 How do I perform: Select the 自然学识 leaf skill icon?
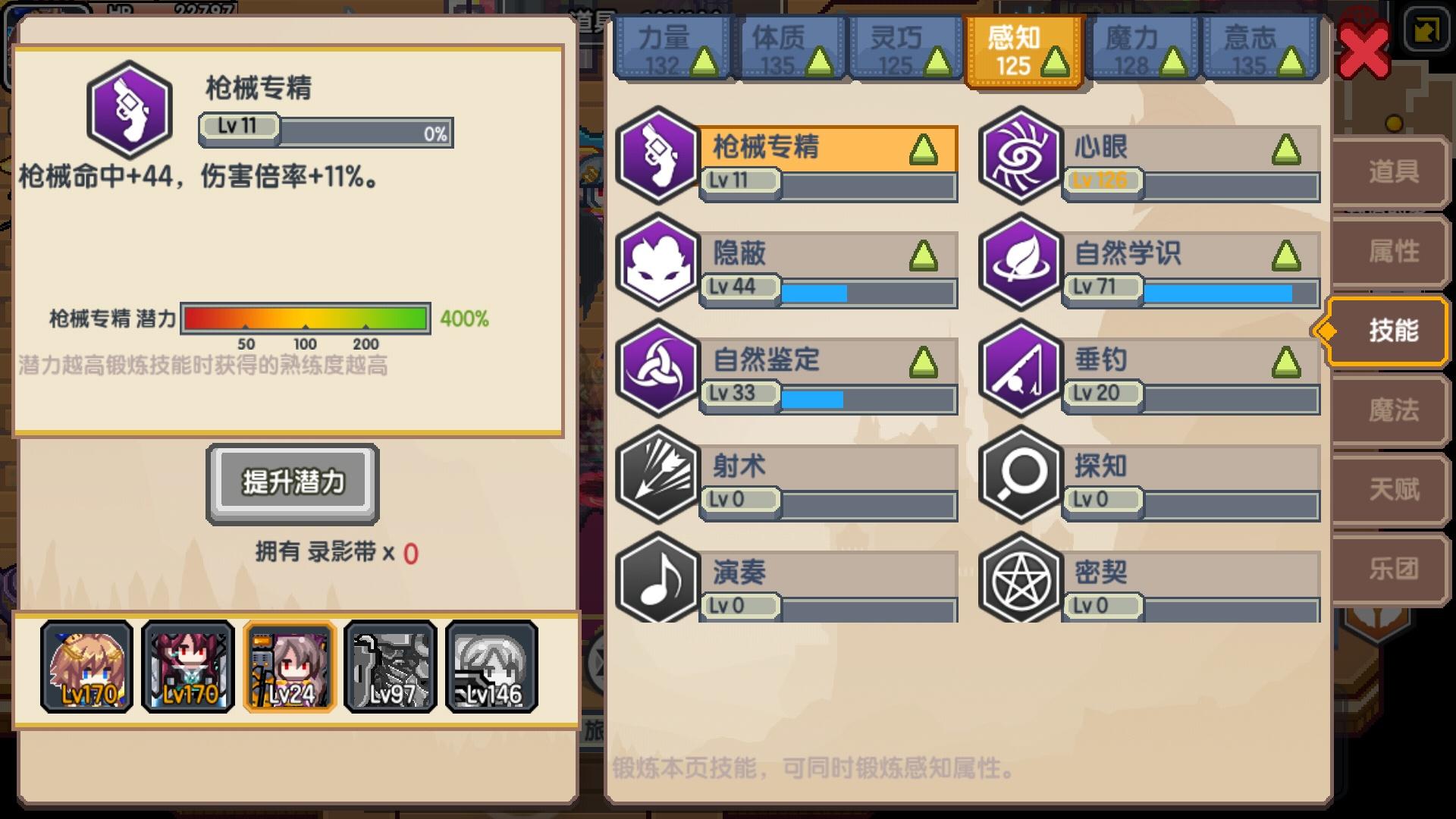1020,262
